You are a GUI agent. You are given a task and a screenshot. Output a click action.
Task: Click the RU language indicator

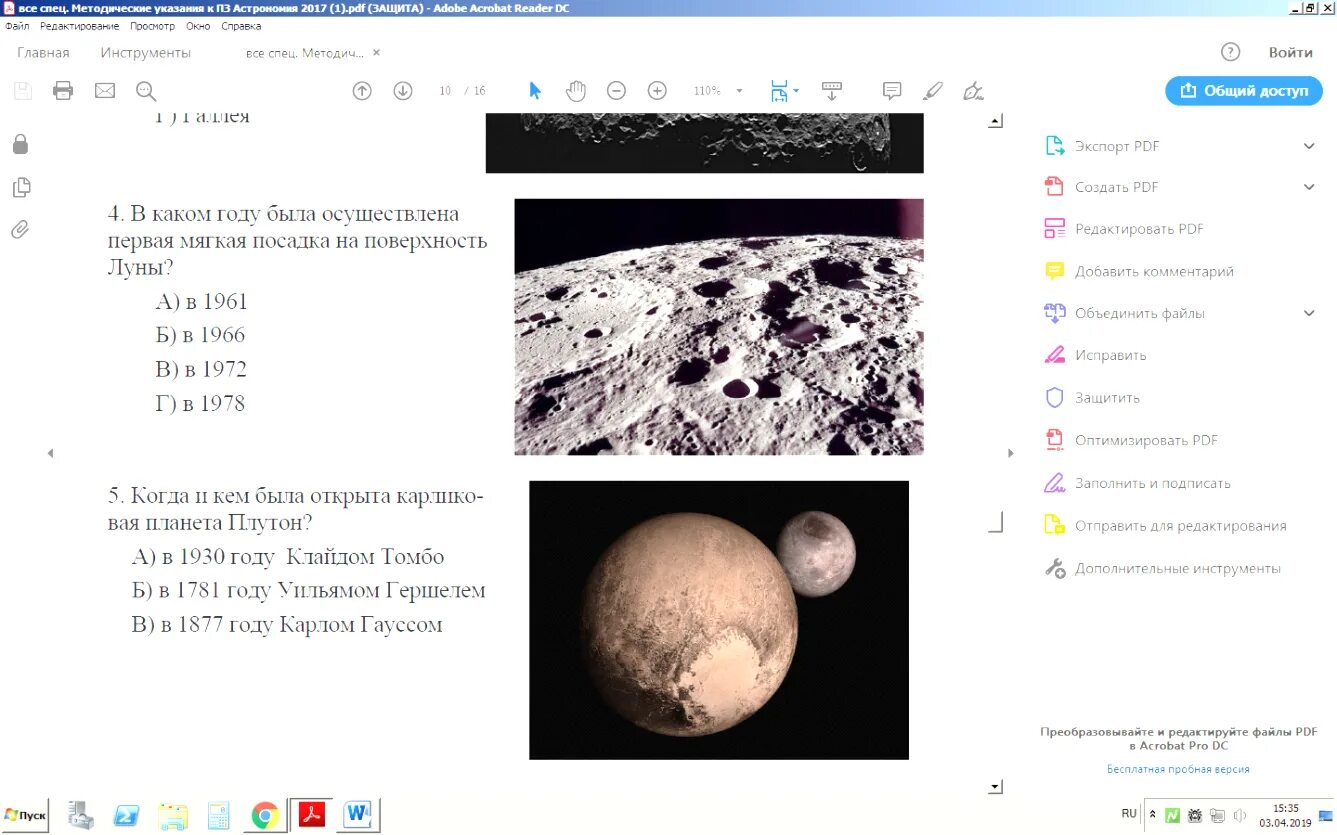(1129, 814)
